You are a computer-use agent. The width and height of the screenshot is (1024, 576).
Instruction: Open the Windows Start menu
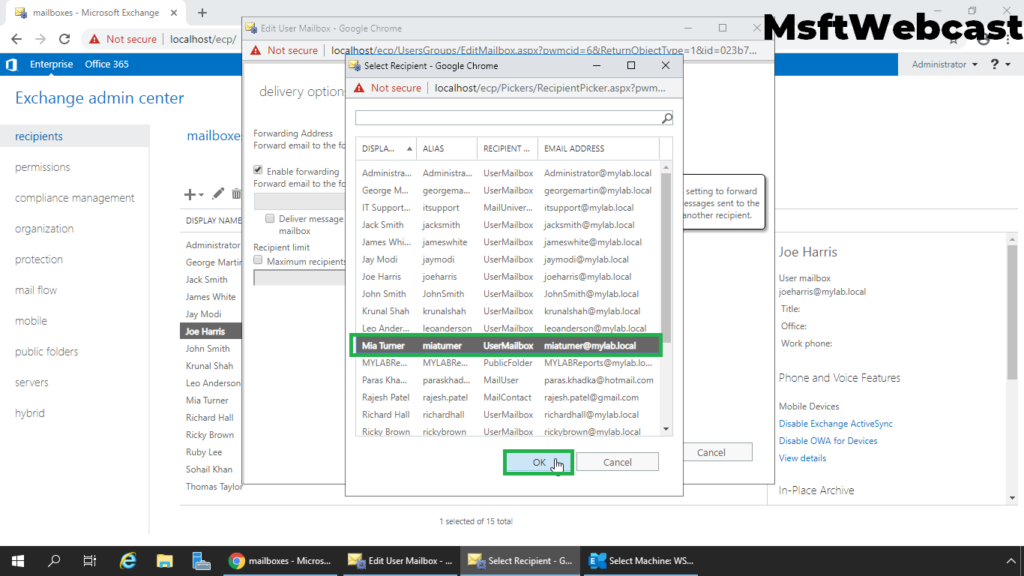click(x=18, y=561)
